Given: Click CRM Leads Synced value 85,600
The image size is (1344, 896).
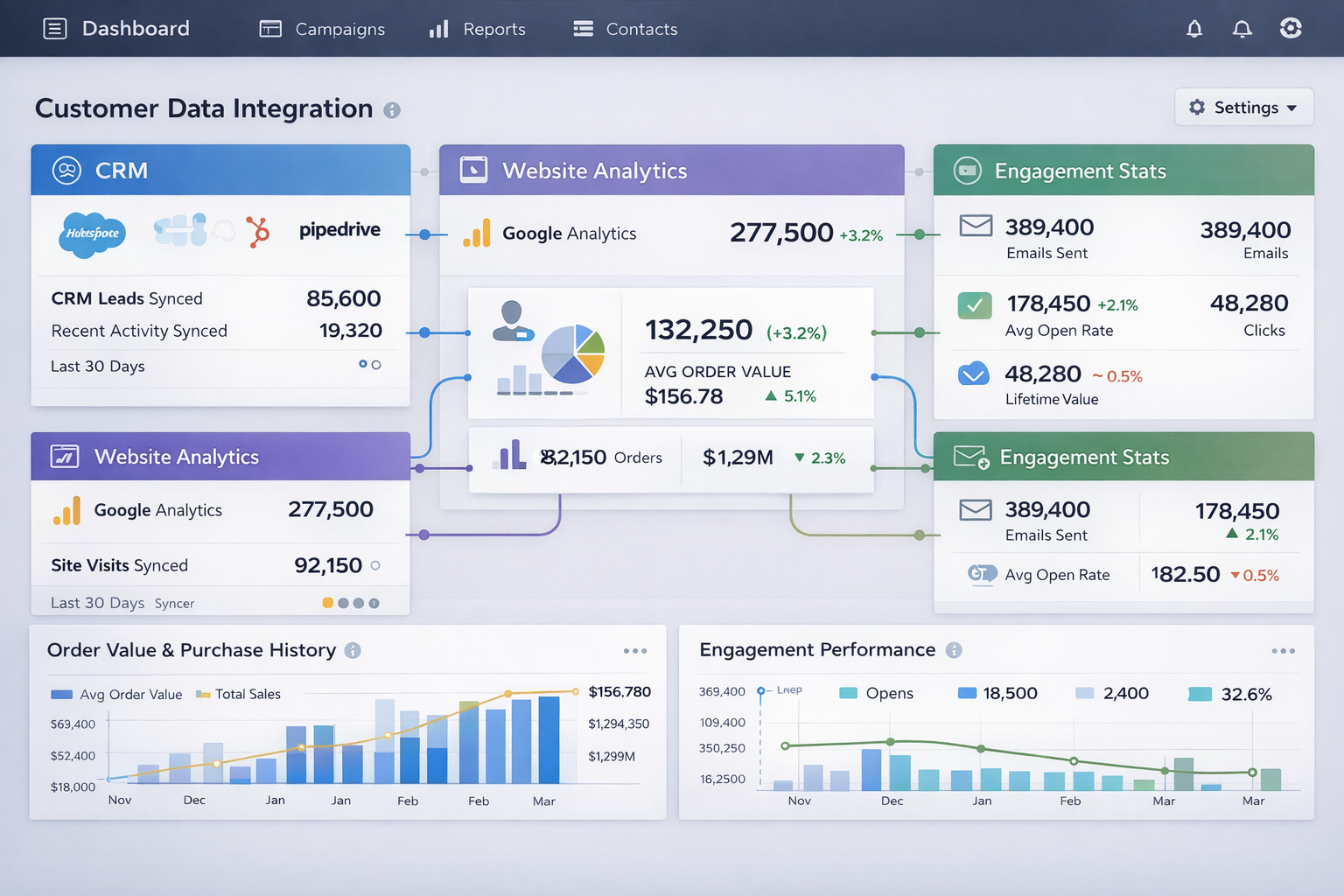Looking at the screenshot, I should [x=343, y=298].
